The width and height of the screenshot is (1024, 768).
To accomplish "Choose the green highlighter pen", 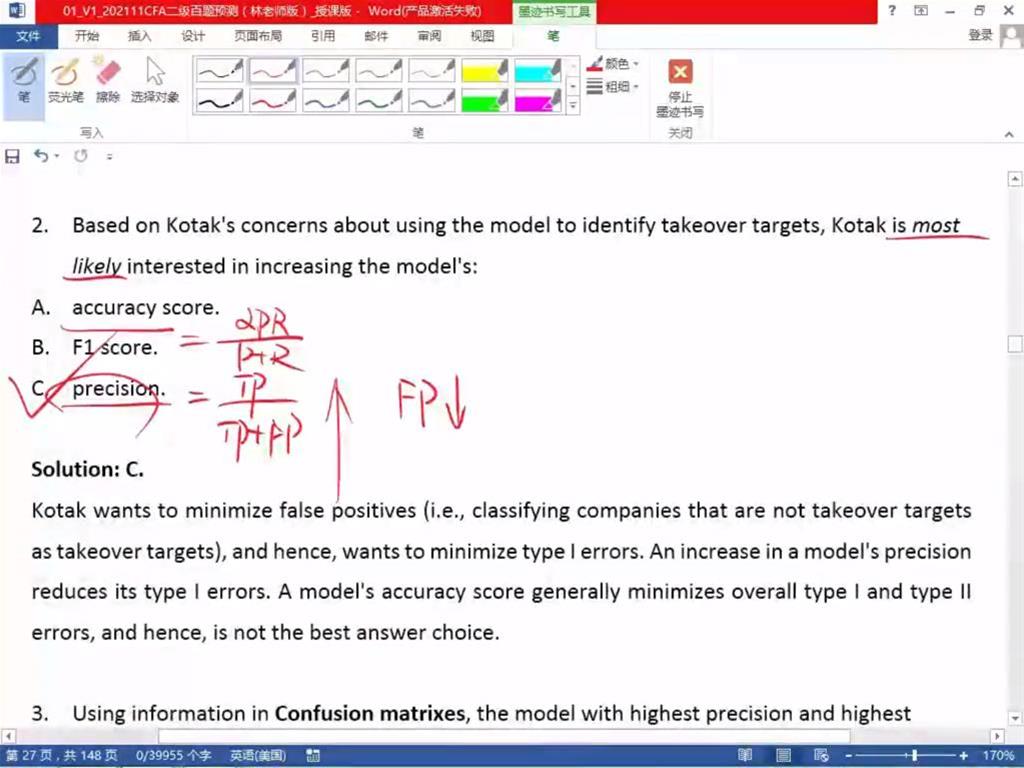I will click(x=485, y=101).
